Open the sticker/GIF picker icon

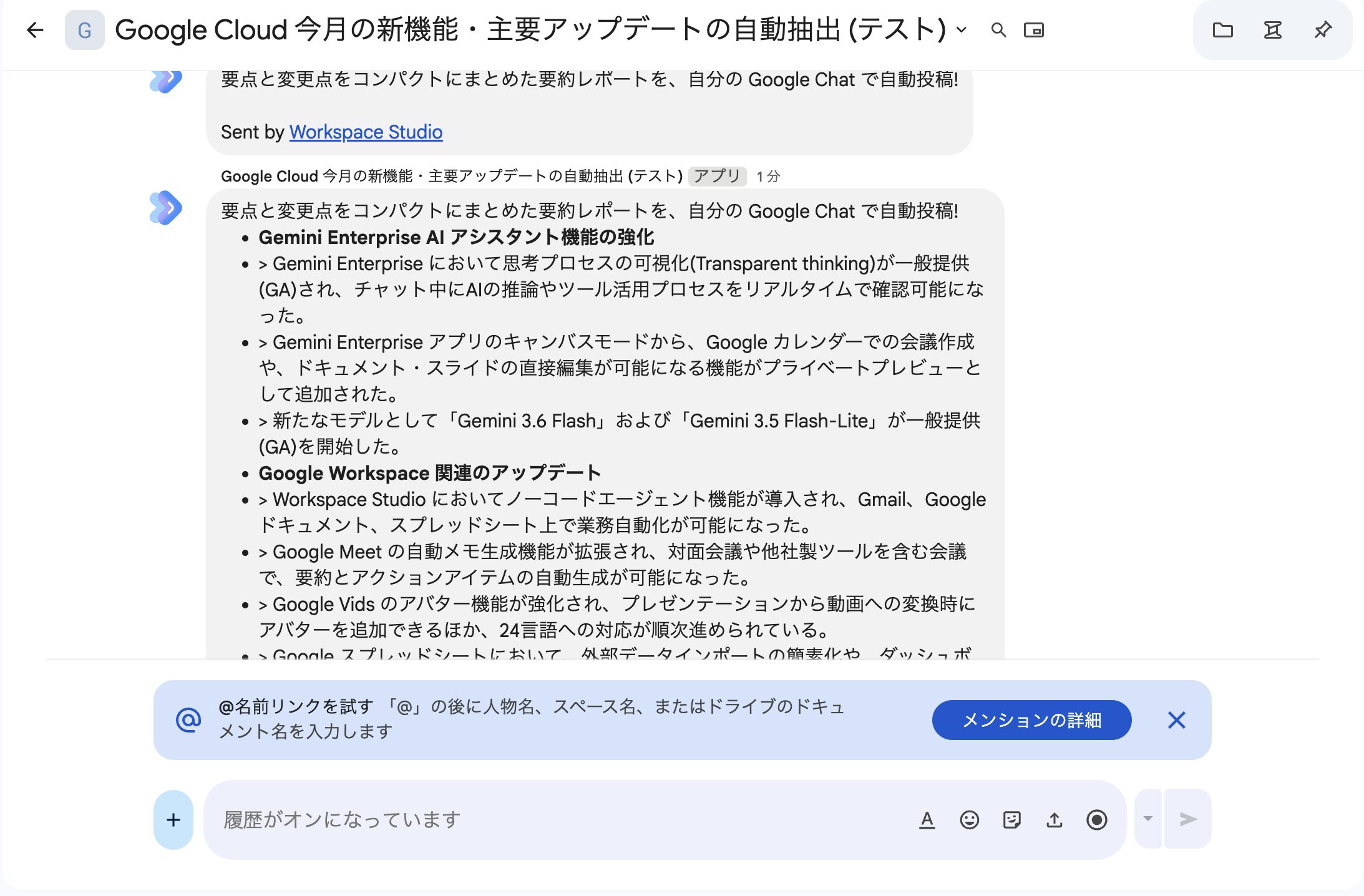1012,820
